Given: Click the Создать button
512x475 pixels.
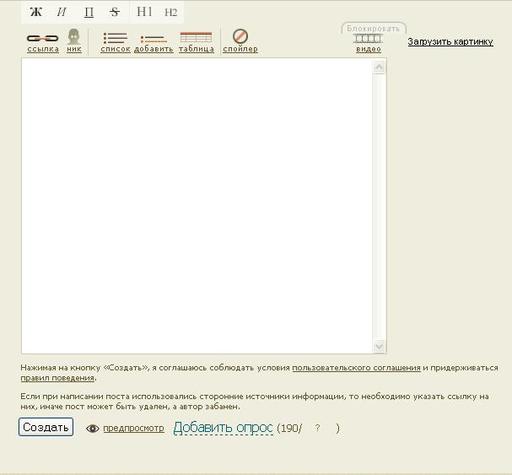Looking at the screenshot, I should pos(46,427).
